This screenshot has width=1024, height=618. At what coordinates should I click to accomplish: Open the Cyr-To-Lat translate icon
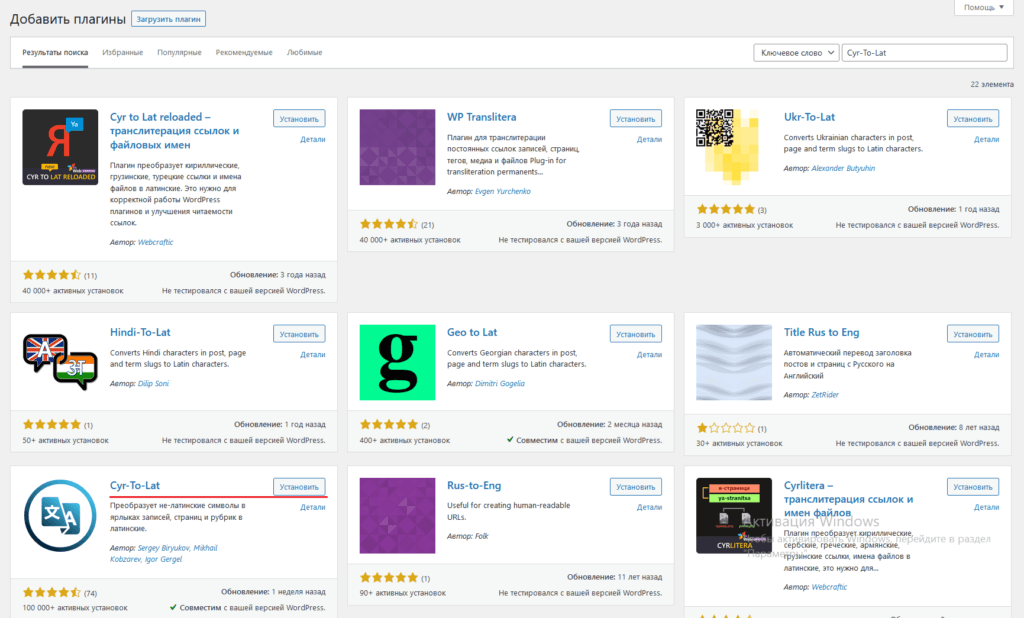(60, 515)
